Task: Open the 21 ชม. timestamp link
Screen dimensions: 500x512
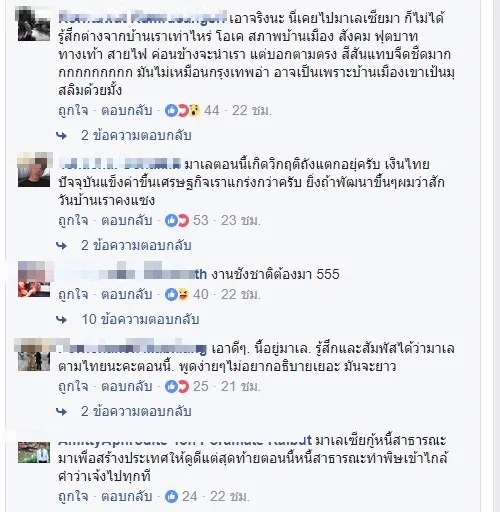Action: pyautogui.click(x=241, y=386)
